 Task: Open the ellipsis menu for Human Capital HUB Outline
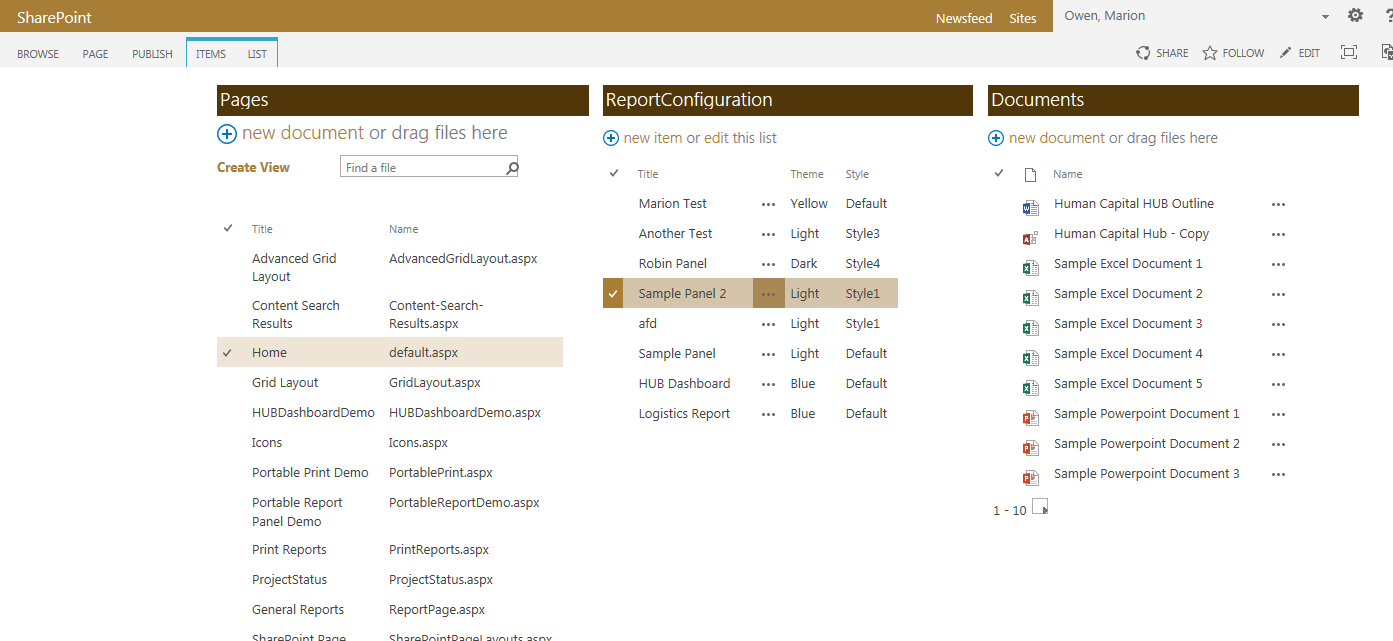point(1278,204)
